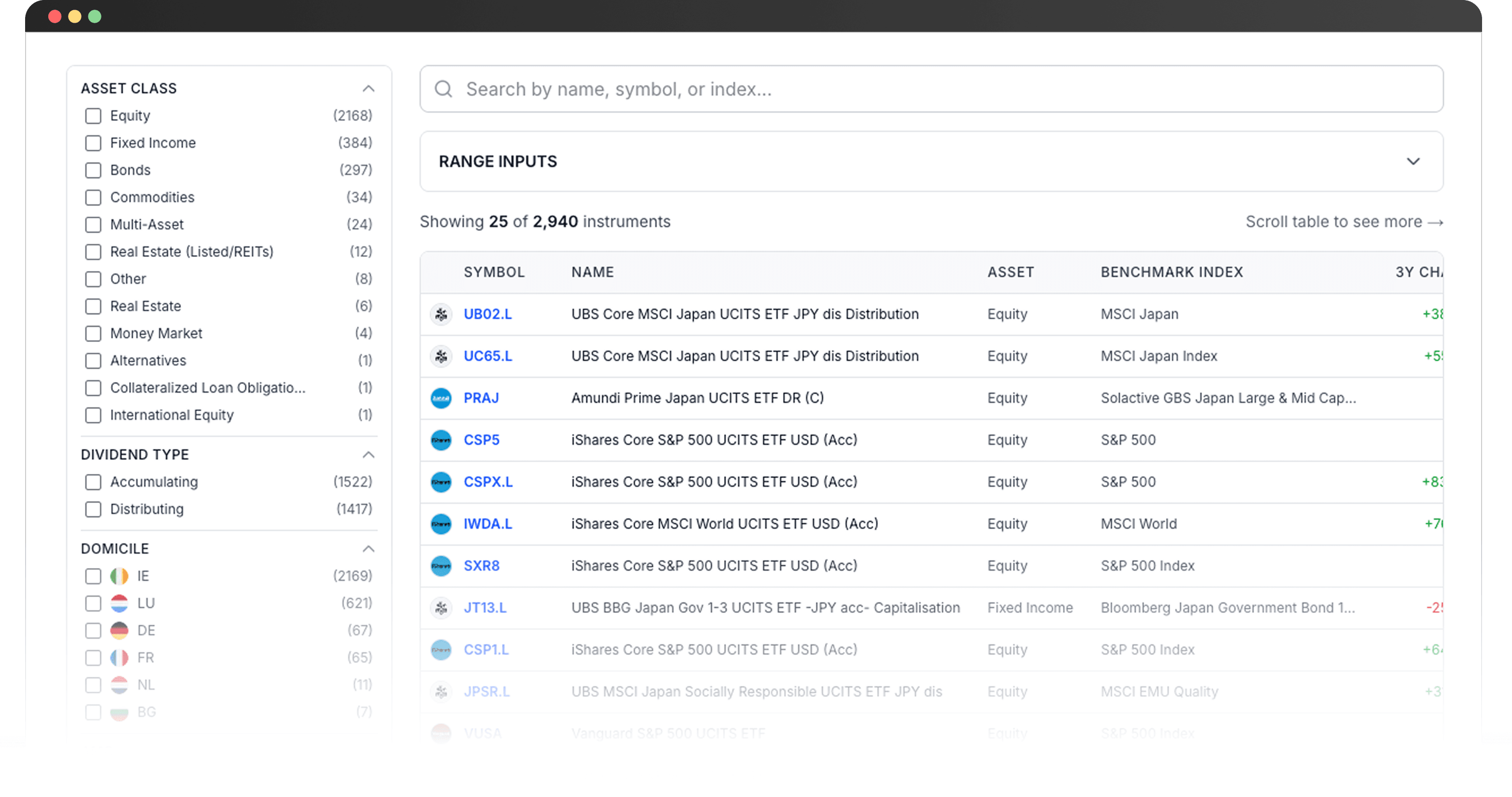Tick the Equity asset class checkbox

(x=93, y=116)
